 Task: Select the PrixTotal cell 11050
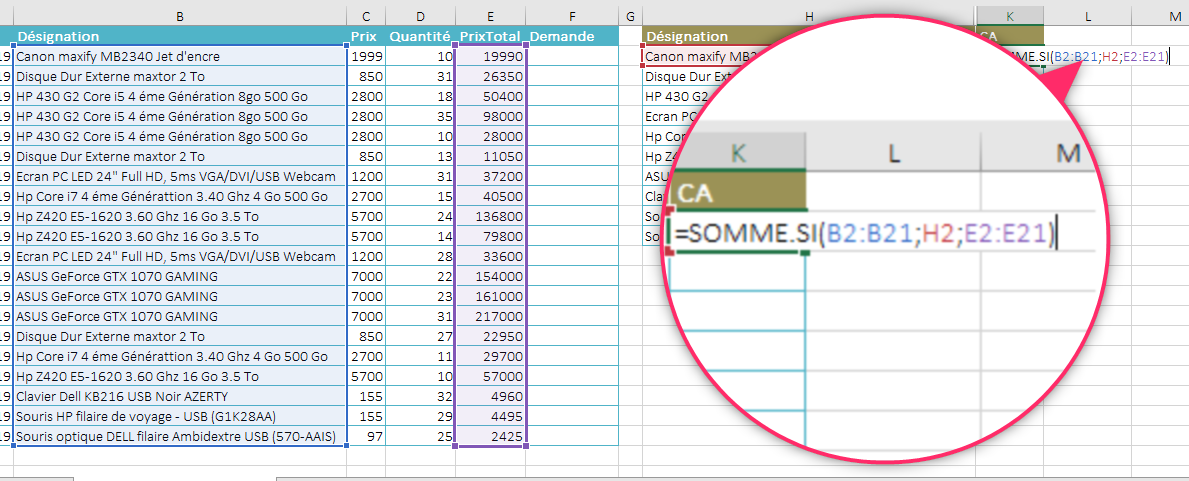tap(491, 156)
